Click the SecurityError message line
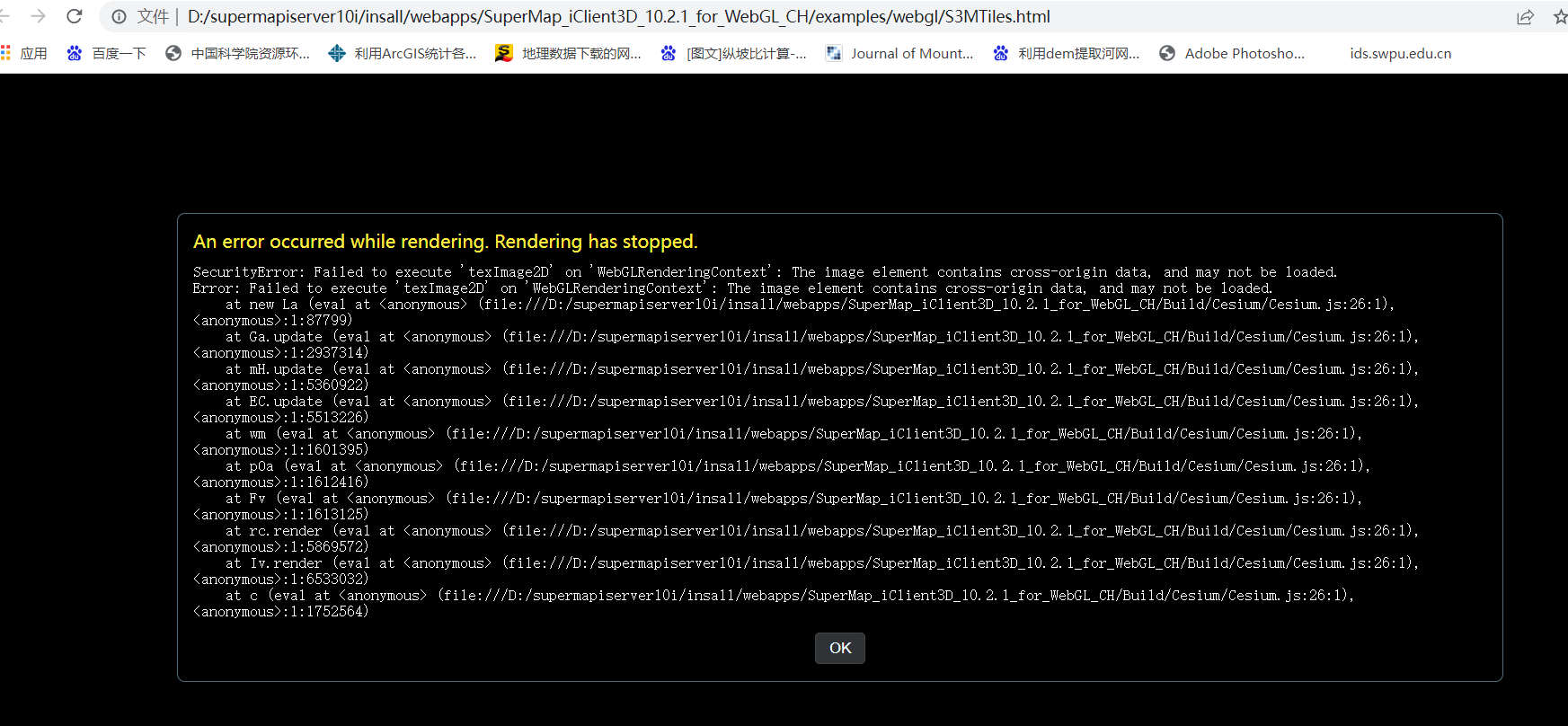 764,272
